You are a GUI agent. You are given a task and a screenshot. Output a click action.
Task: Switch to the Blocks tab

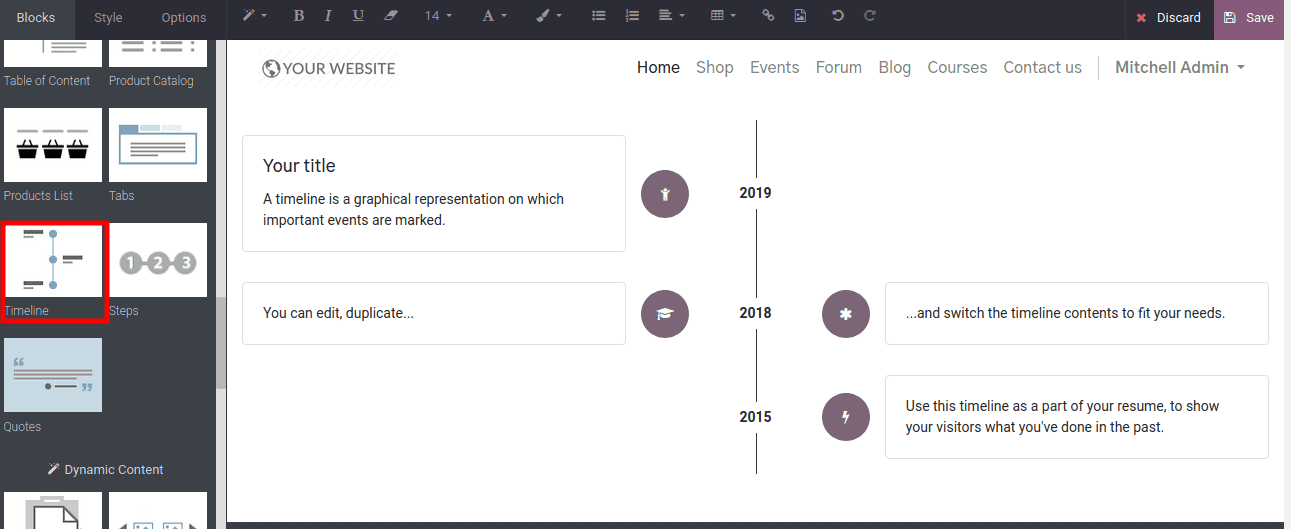tap(36, 18)
